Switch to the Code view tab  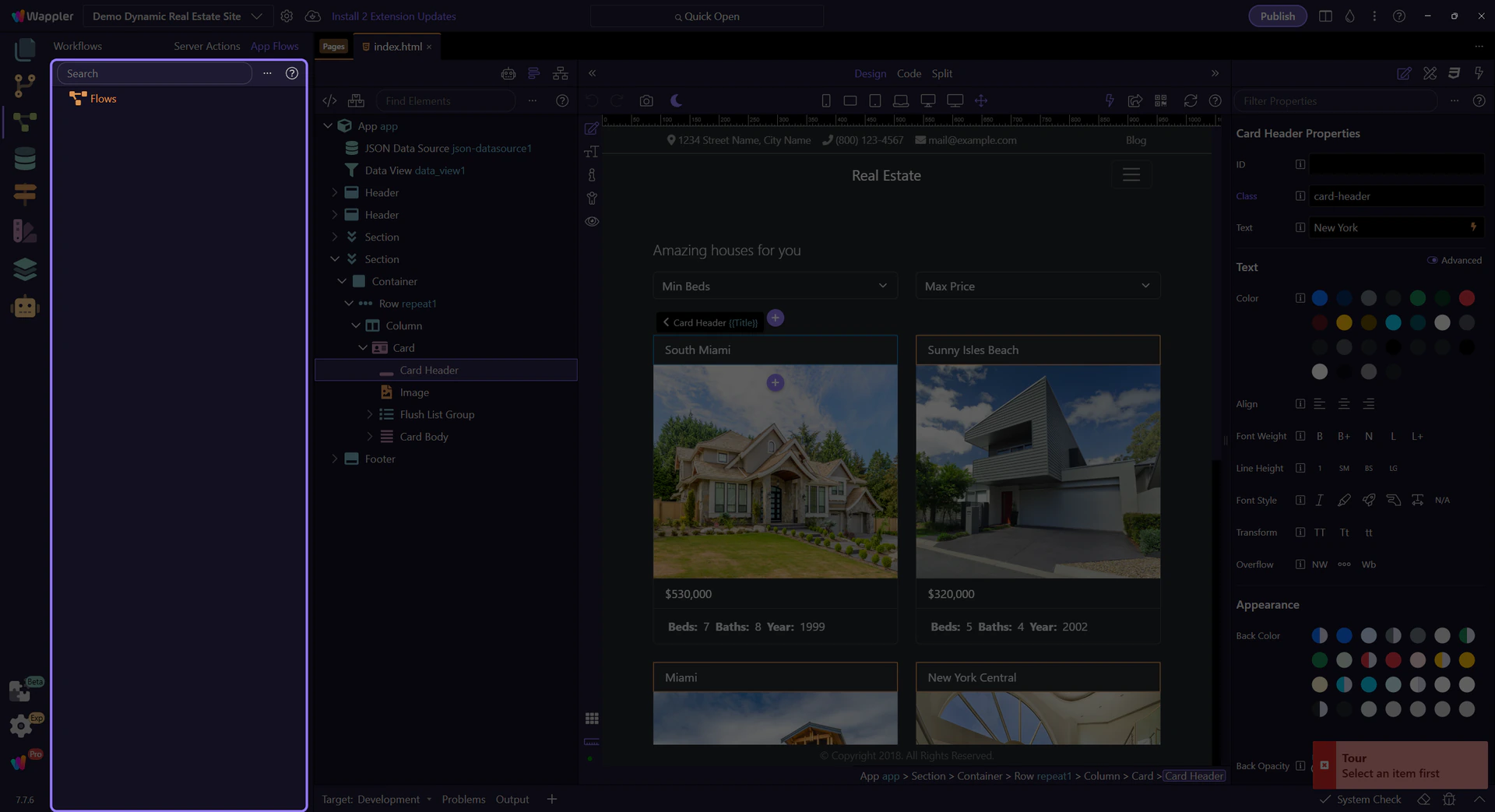[x=909, y=74]
